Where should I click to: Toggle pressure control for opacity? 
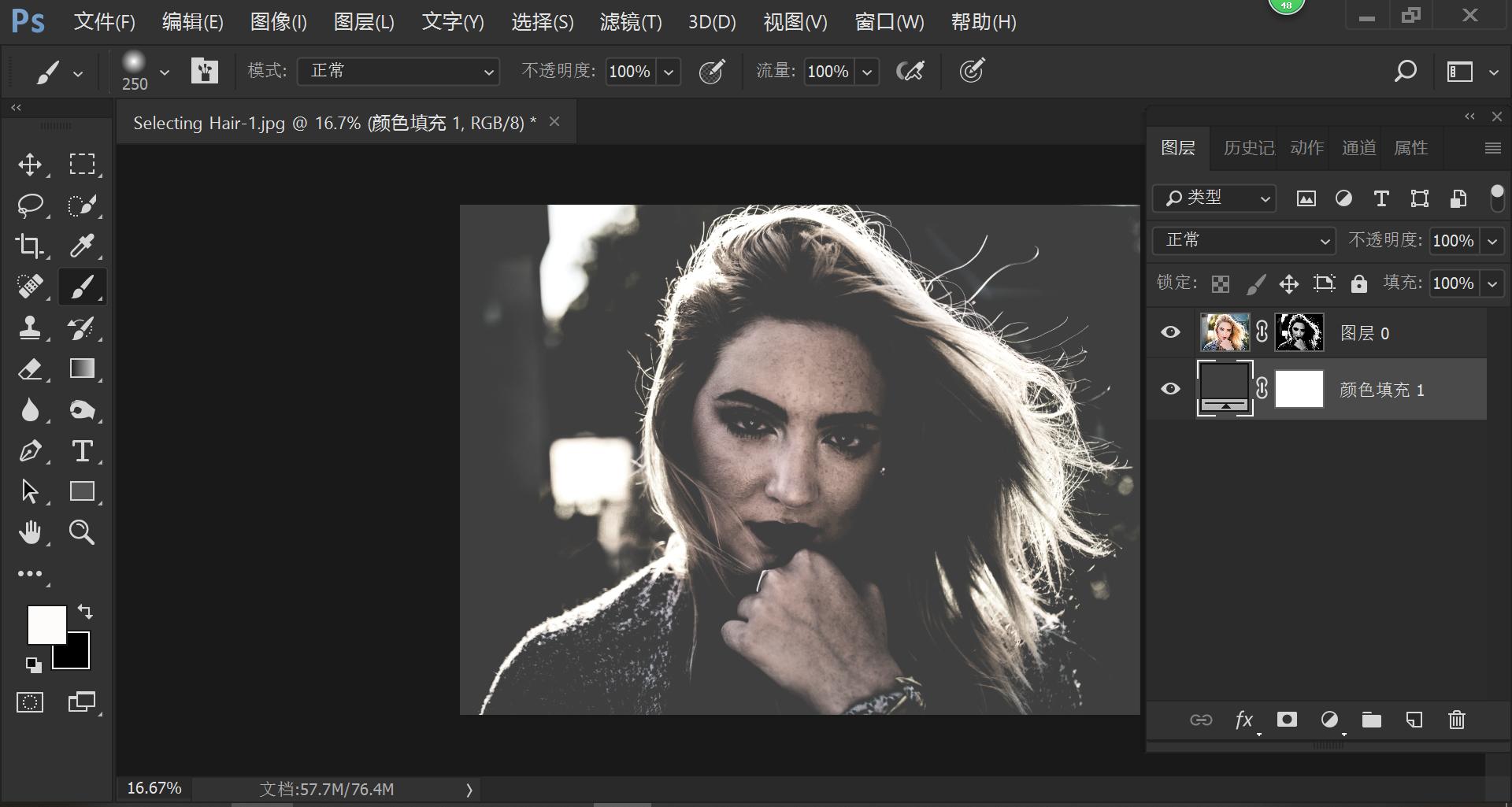(x=712, y=72)
